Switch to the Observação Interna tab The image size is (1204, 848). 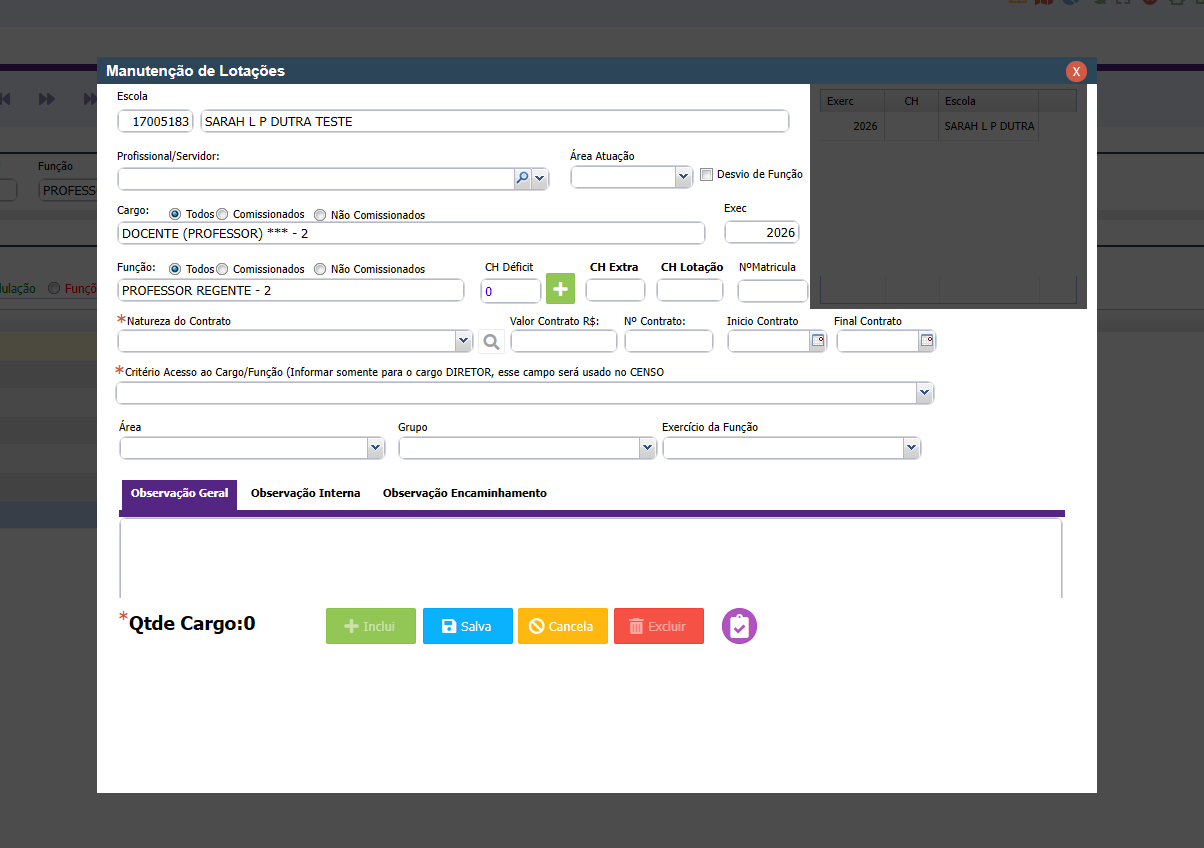point(305,493)
